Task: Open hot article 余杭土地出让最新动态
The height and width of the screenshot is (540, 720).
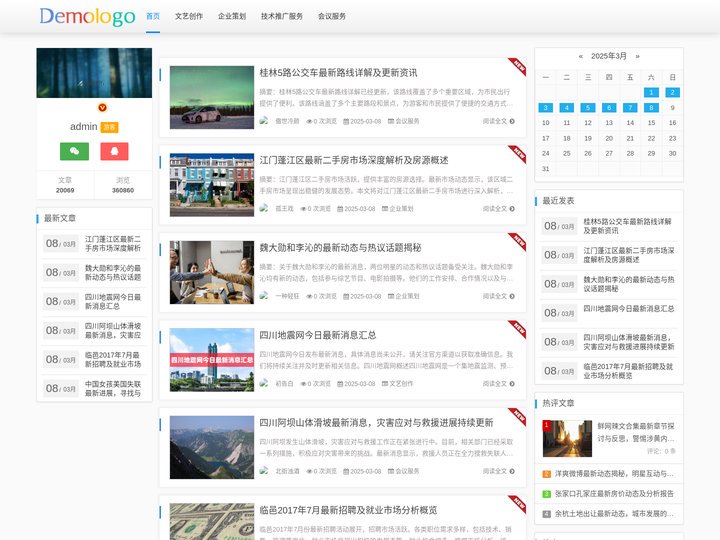Action: pyautogui.click(x=614, y=514)
